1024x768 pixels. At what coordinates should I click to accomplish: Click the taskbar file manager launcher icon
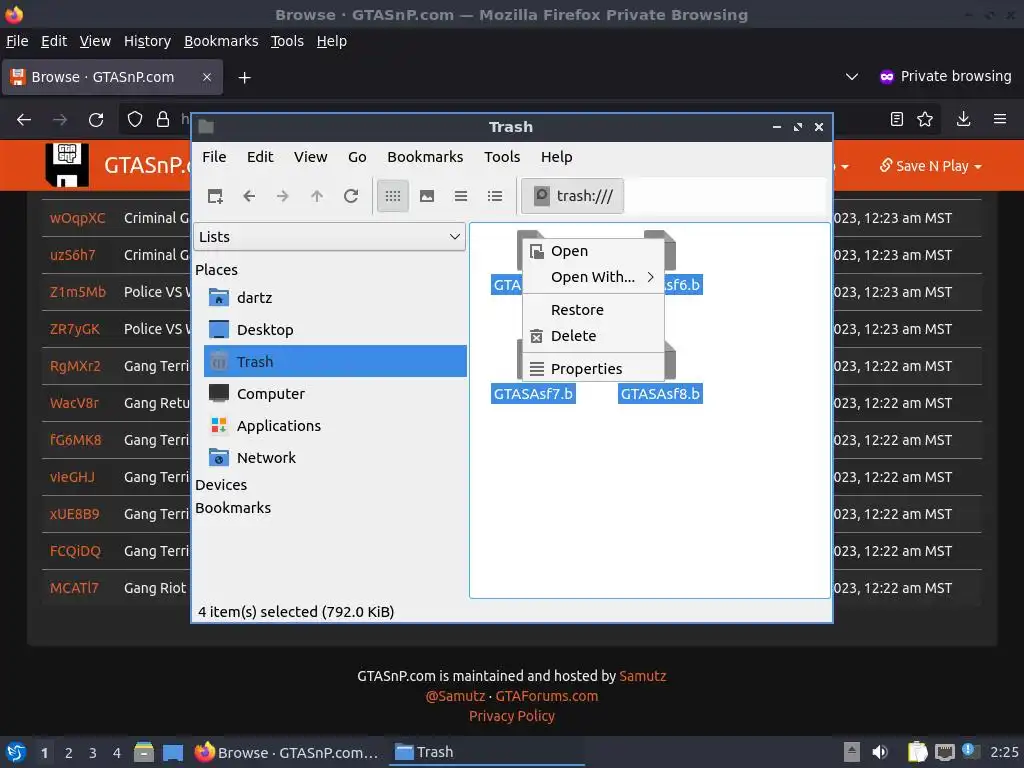[x=144, y=752]
